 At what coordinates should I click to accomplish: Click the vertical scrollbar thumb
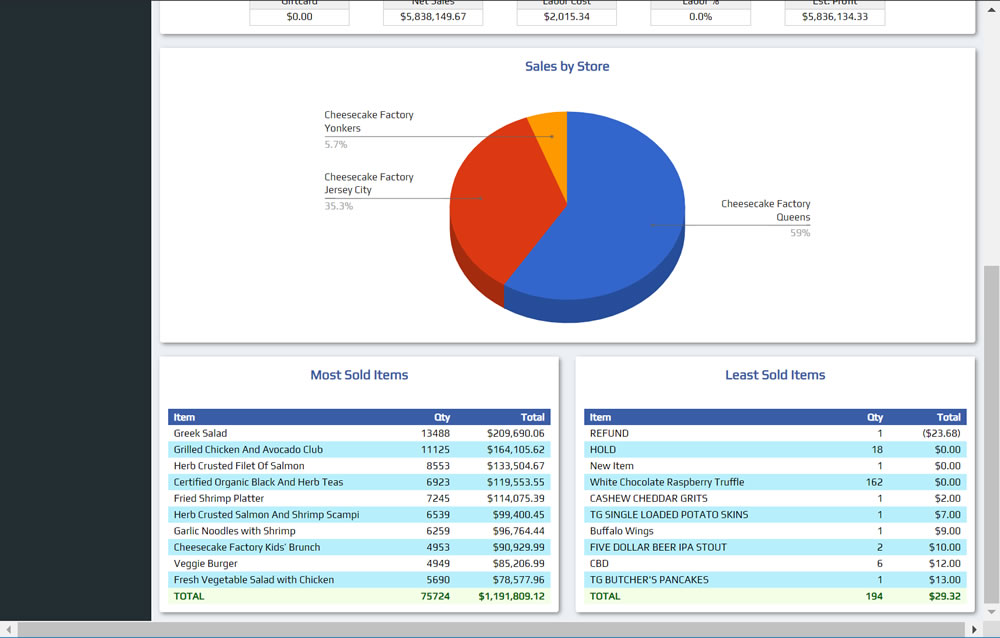[x=991, y=434]
